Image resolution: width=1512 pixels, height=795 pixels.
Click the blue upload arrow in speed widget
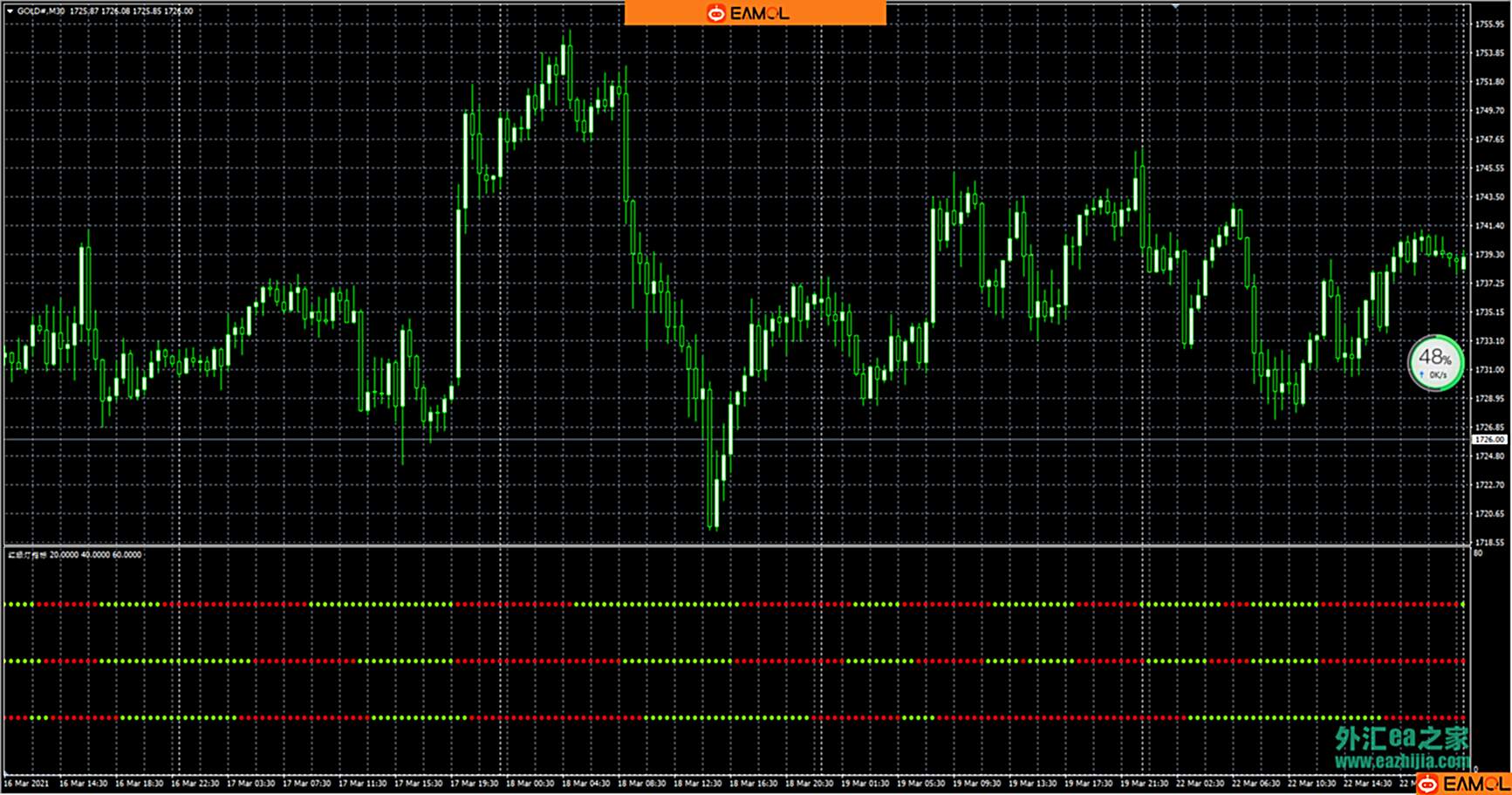point(1421,375)
